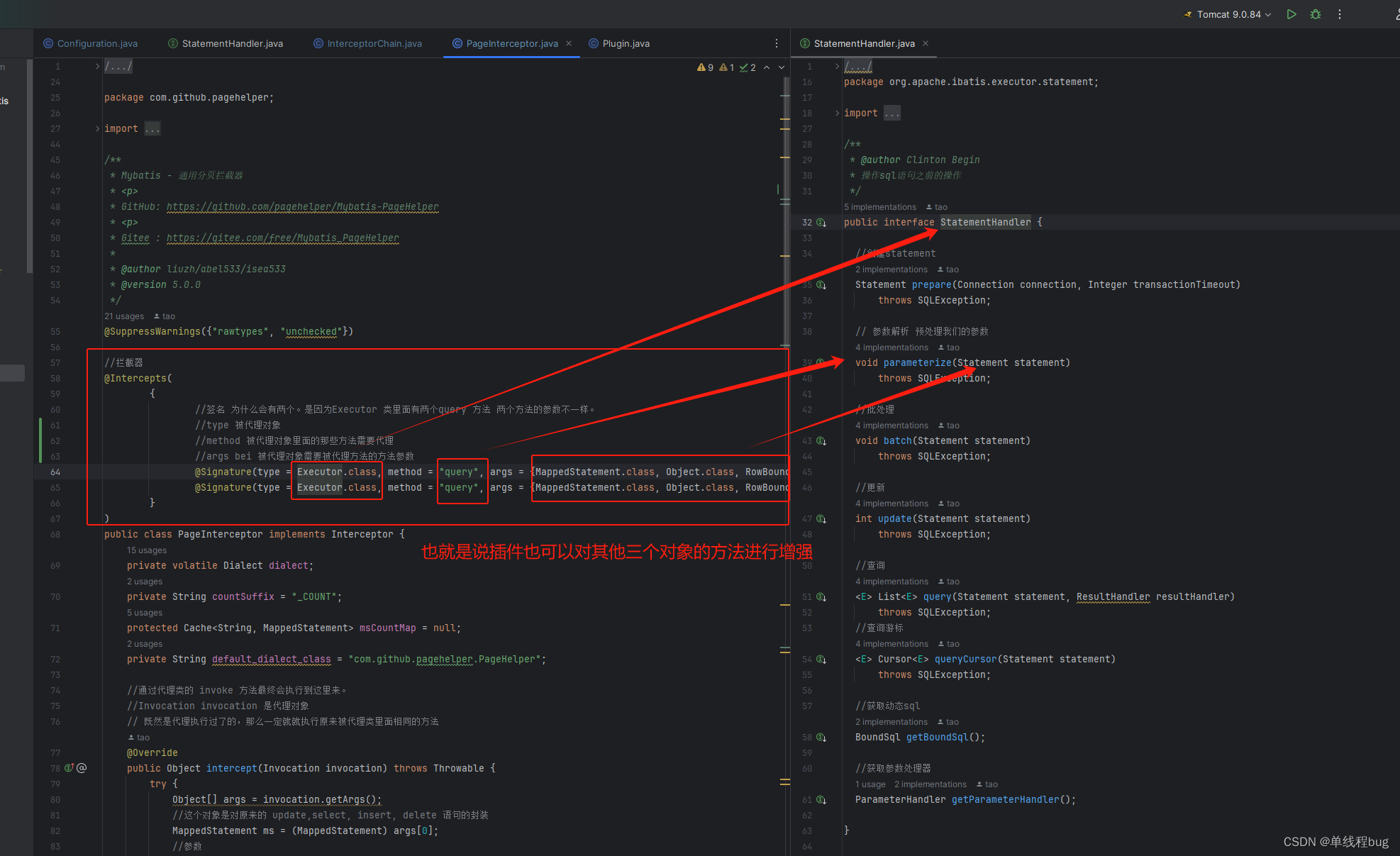Run the Tomcat configuration with play button
This screenshot has height=856, width=1400.
1291,14
